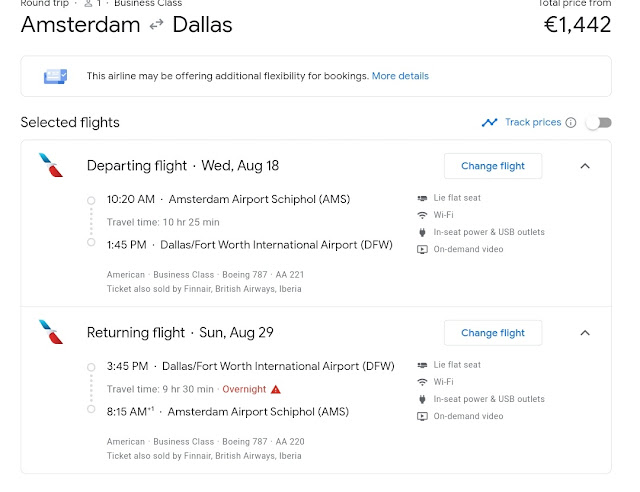Click returning flight power outlet icon
The image size is (640, 492).
pyautogui.click(x=422, y=399)
